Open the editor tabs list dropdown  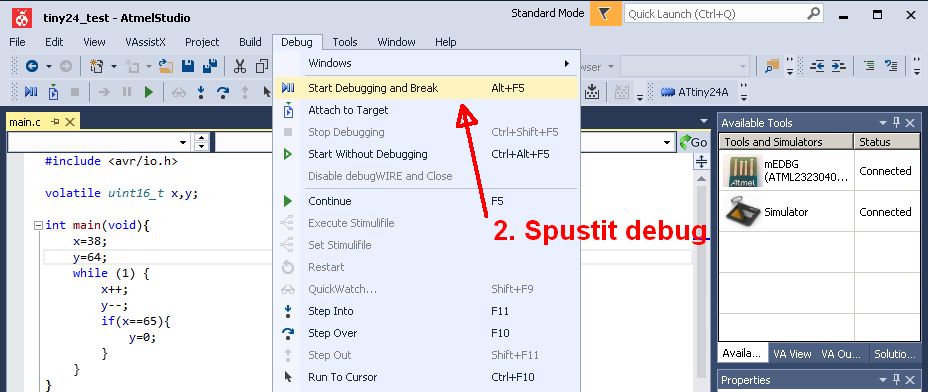(704, 122)
